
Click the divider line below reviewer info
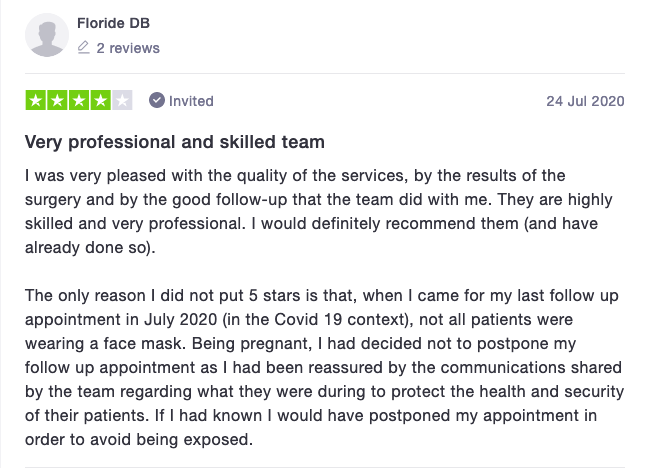click(x=325, y=74)
